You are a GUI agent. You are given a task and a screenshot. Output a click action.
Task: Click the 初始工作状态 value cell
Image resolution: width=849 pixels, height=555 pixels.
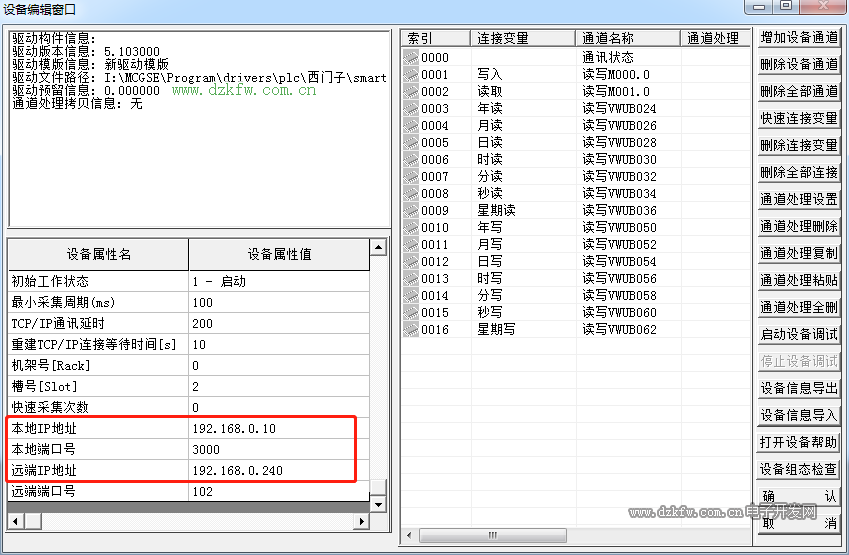[278, 282]
